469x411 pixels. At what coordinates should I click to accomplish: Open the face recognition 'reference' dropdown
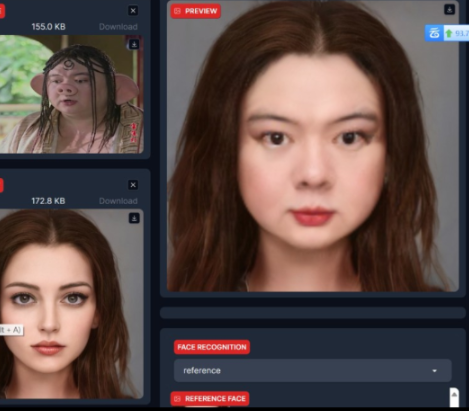point(313,371)
